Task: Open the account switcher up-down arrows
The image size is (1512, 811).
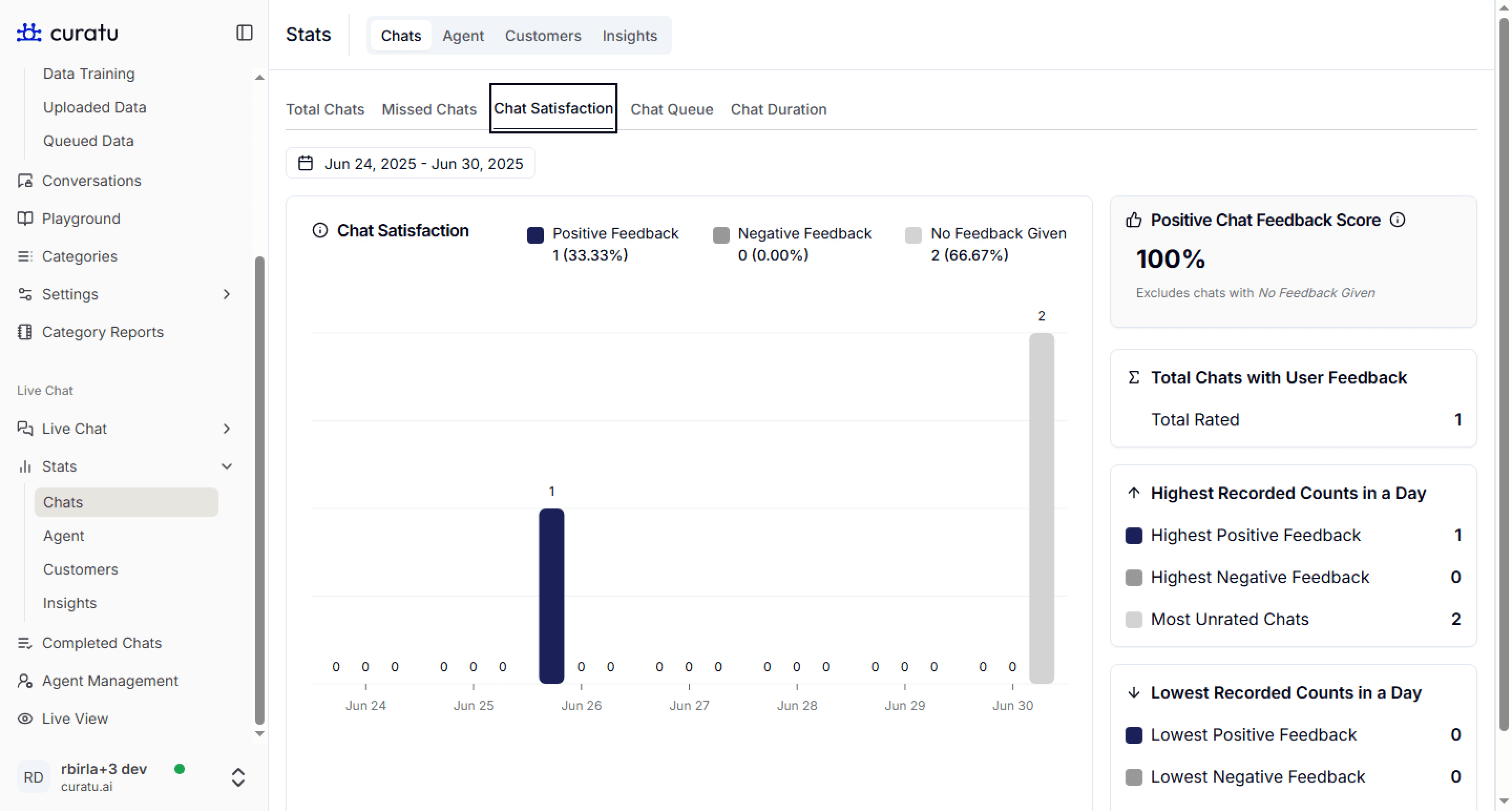Action: tap(238, 777)
